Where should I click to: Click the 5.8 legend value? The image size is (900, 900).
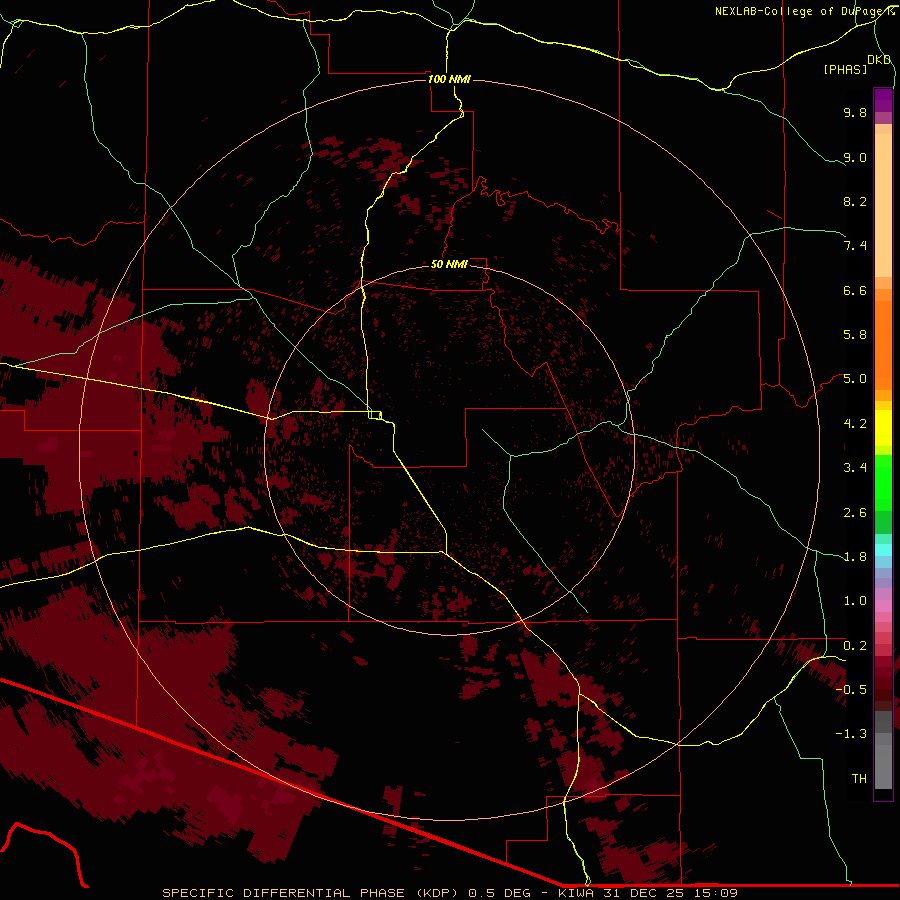click(x=855, y=335)
